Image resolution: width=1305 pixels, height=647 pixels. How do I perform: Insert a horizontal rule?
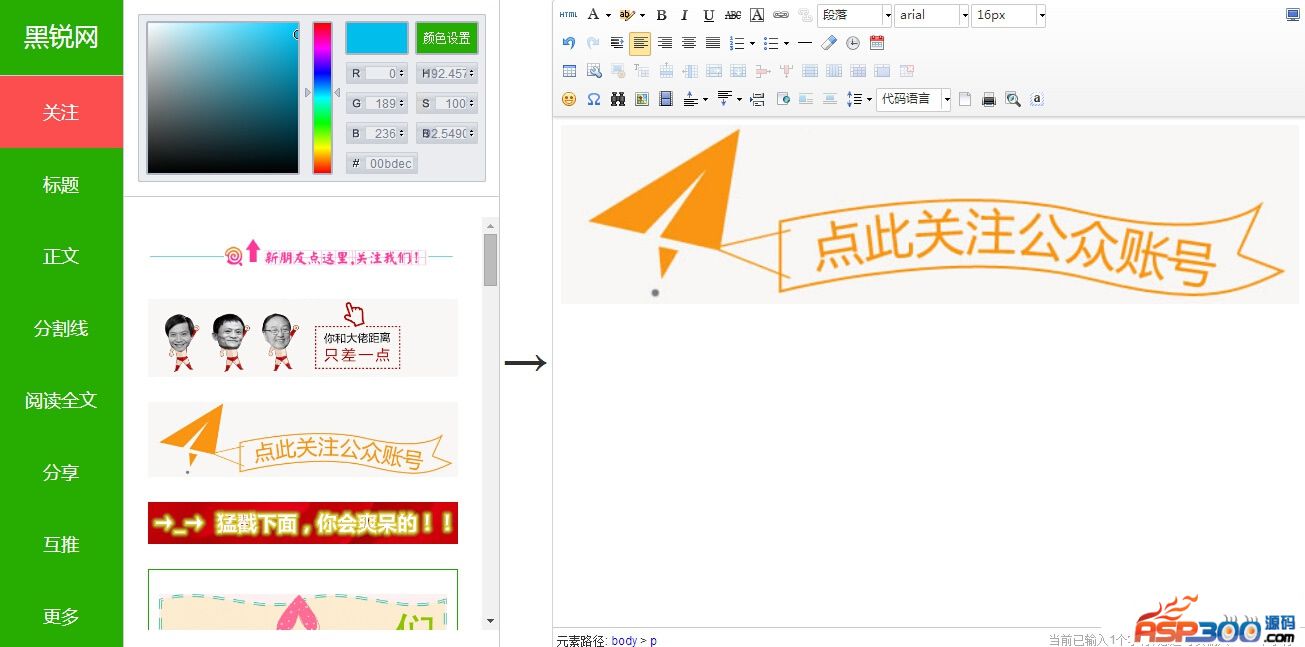pos(805,43)
